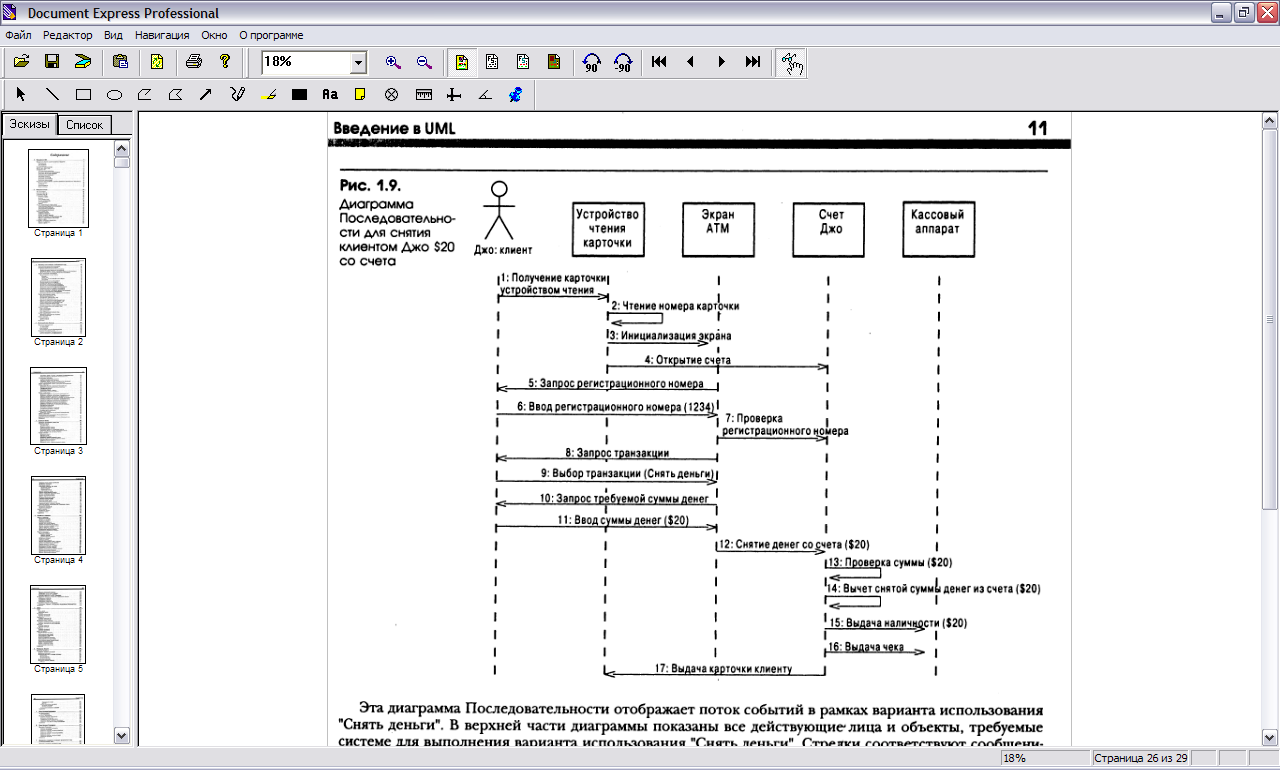Viewport: 1280px width, 770px height.
Task: Select the Страница 5 thumbnail
Action: [x=59, y=624]
